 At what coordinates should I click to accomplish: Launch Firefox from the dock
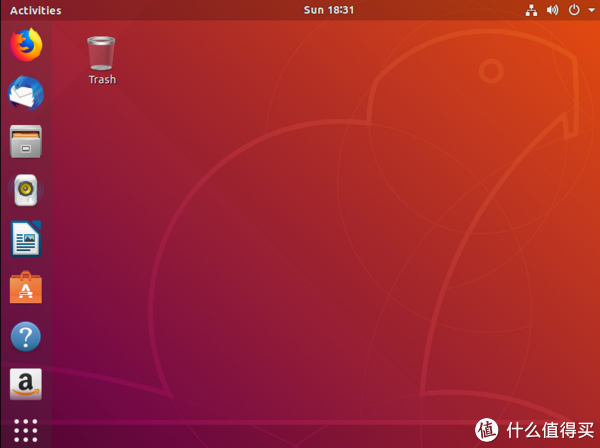pyautogui.click(x=26, y=45)
